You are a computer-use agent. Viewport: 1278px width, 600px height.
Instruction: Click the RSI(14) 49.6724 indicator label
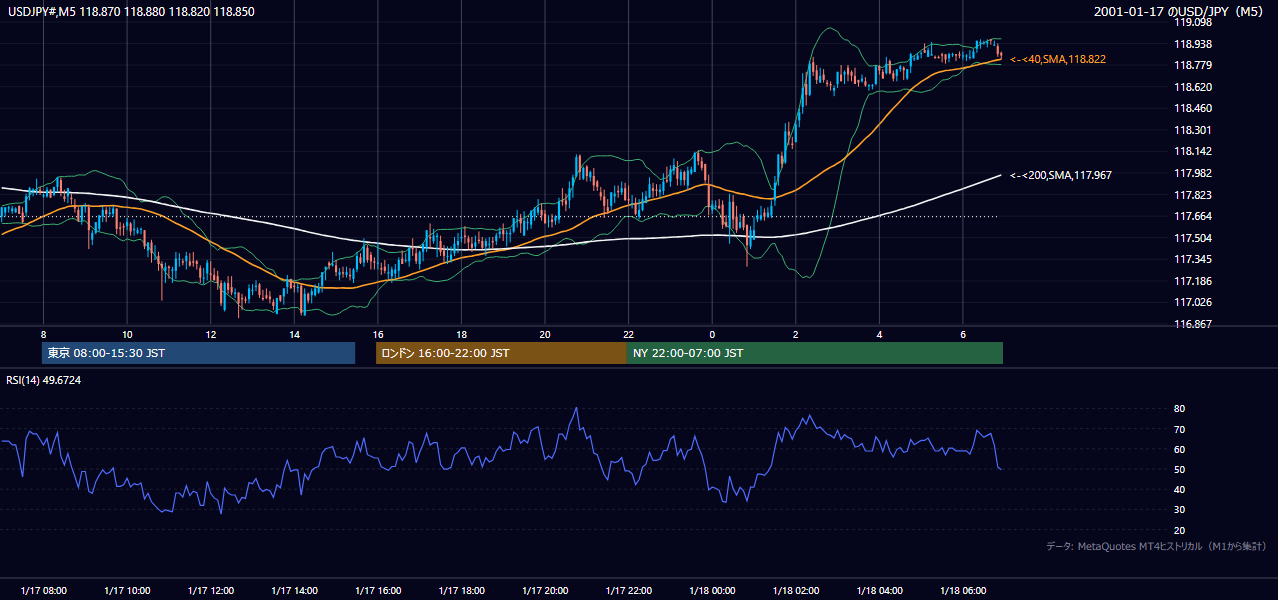44,380
